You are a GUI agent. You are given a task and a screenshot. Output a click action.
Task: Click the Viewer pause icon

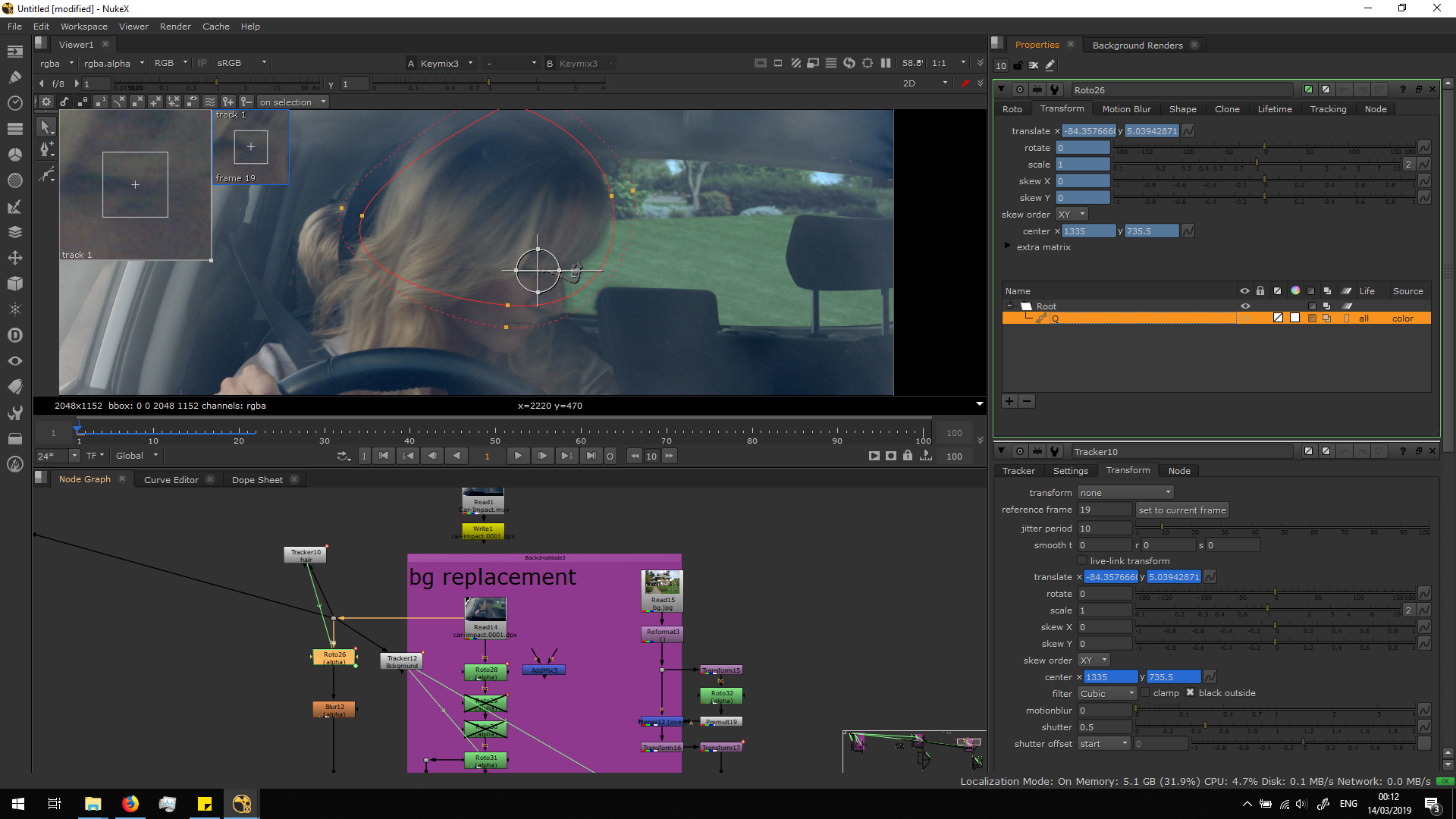[885, 63]
